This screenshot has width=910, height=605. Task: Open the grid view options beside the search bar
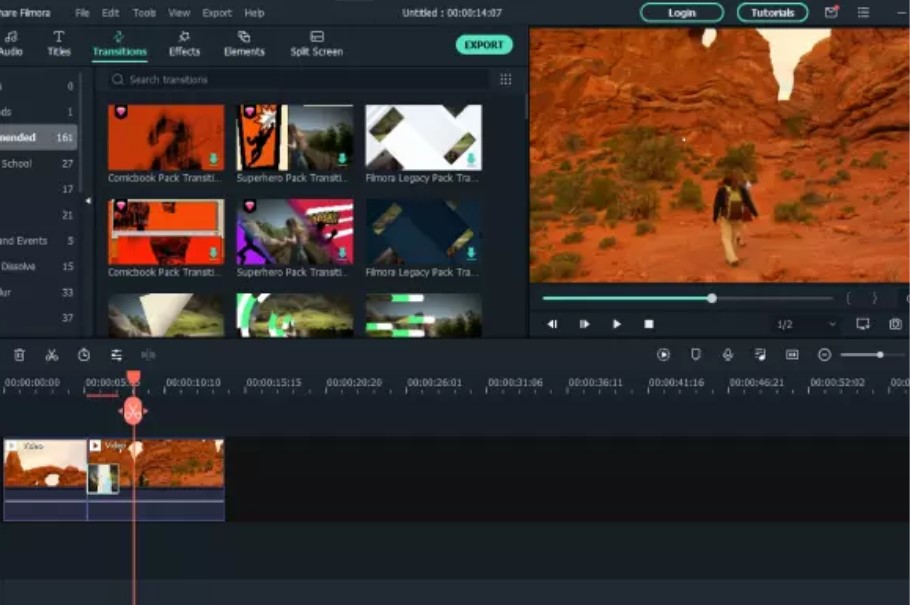(x=505, y=79)
